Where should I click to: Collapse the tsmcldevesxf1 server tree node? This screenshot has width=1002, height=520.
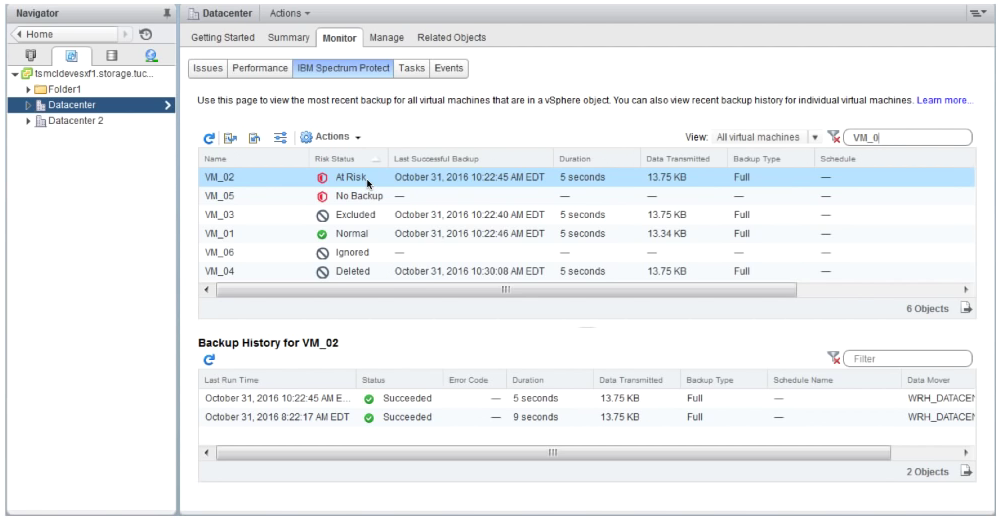[15, 74]
